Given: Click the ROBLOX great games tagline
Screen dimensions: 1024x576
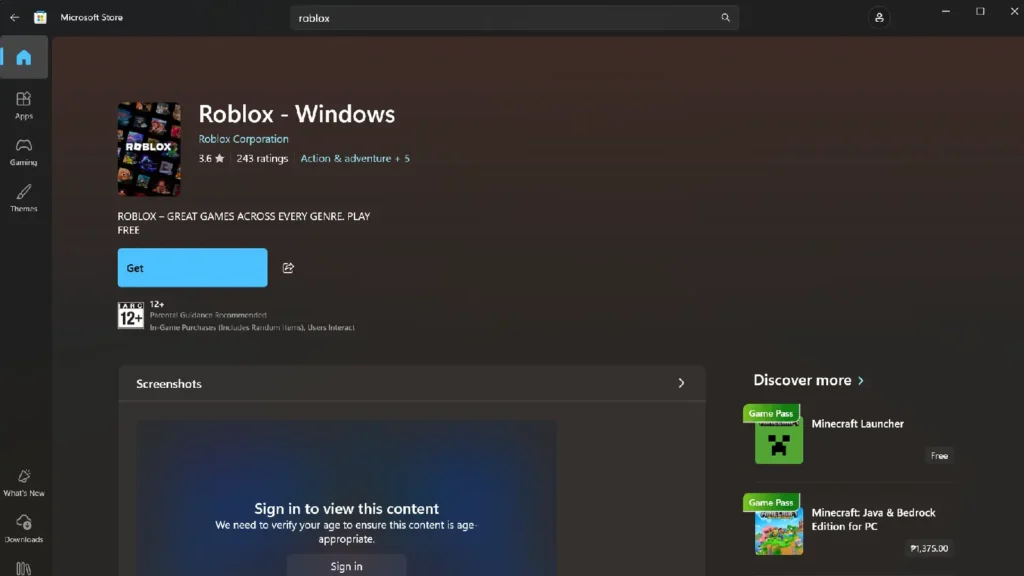Looking at the screenshot, I should pyautogui.click(x=244, y=223).
